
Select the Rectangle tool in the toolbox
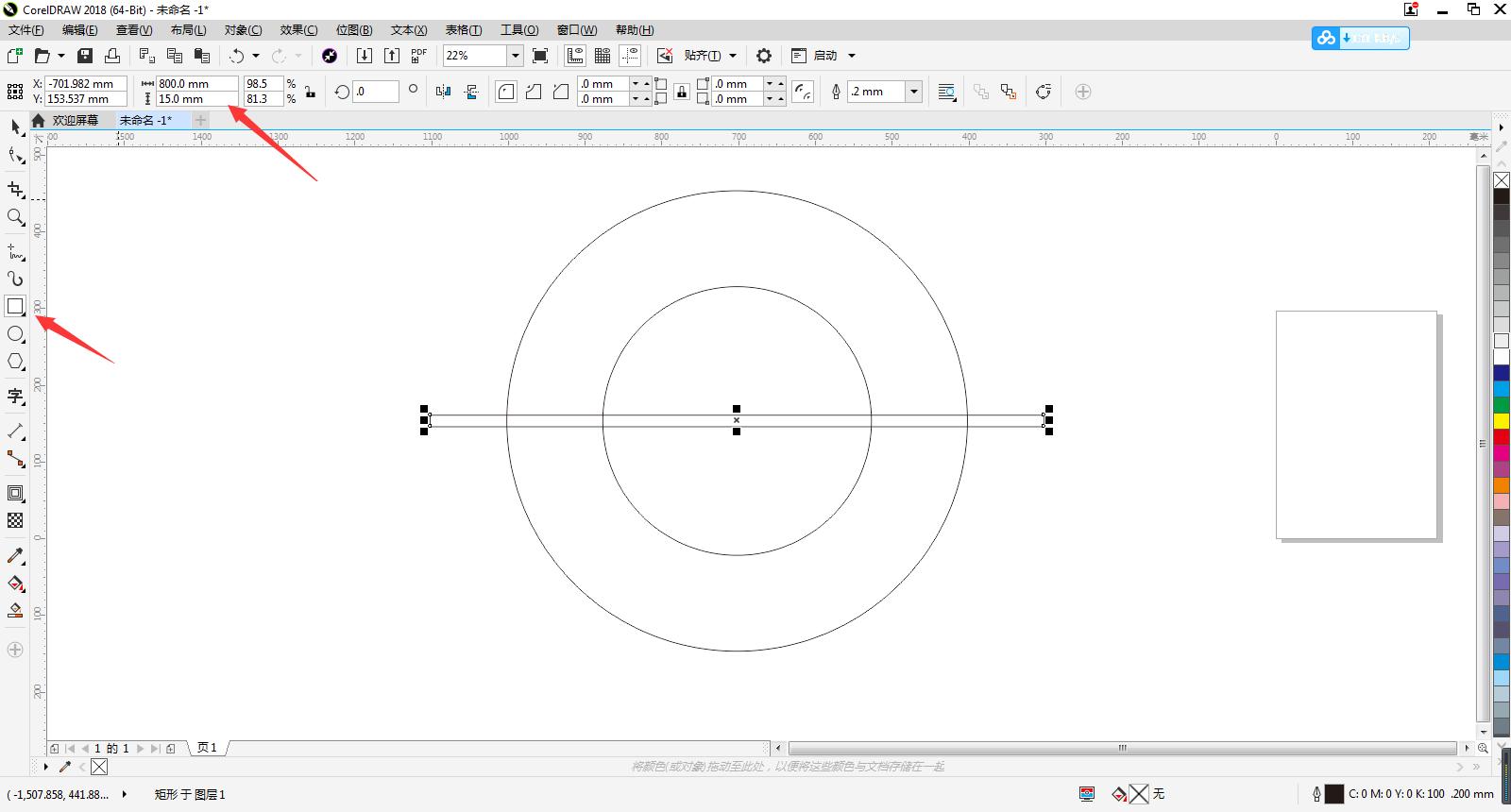tap(15, 306)
